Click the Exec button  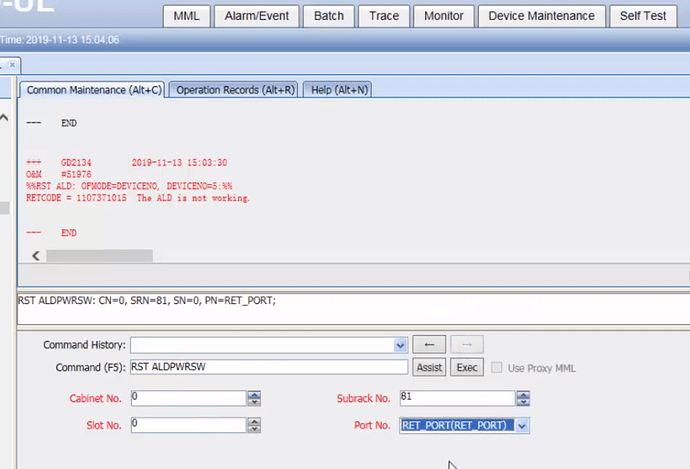(467, 367)
